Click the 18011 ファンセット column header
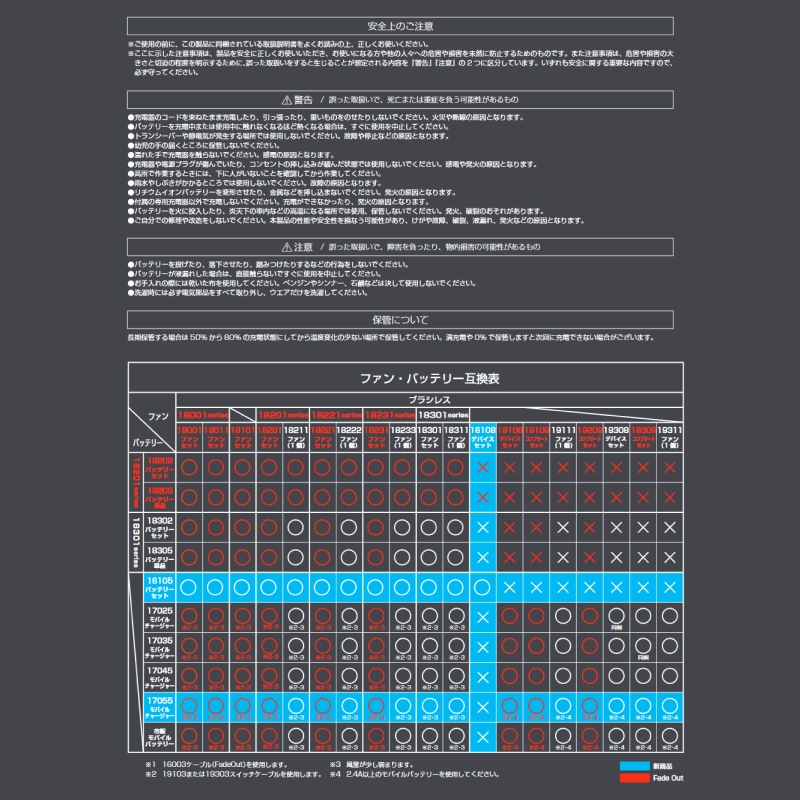This screenshot has height=800, width=800. point(216,437)
